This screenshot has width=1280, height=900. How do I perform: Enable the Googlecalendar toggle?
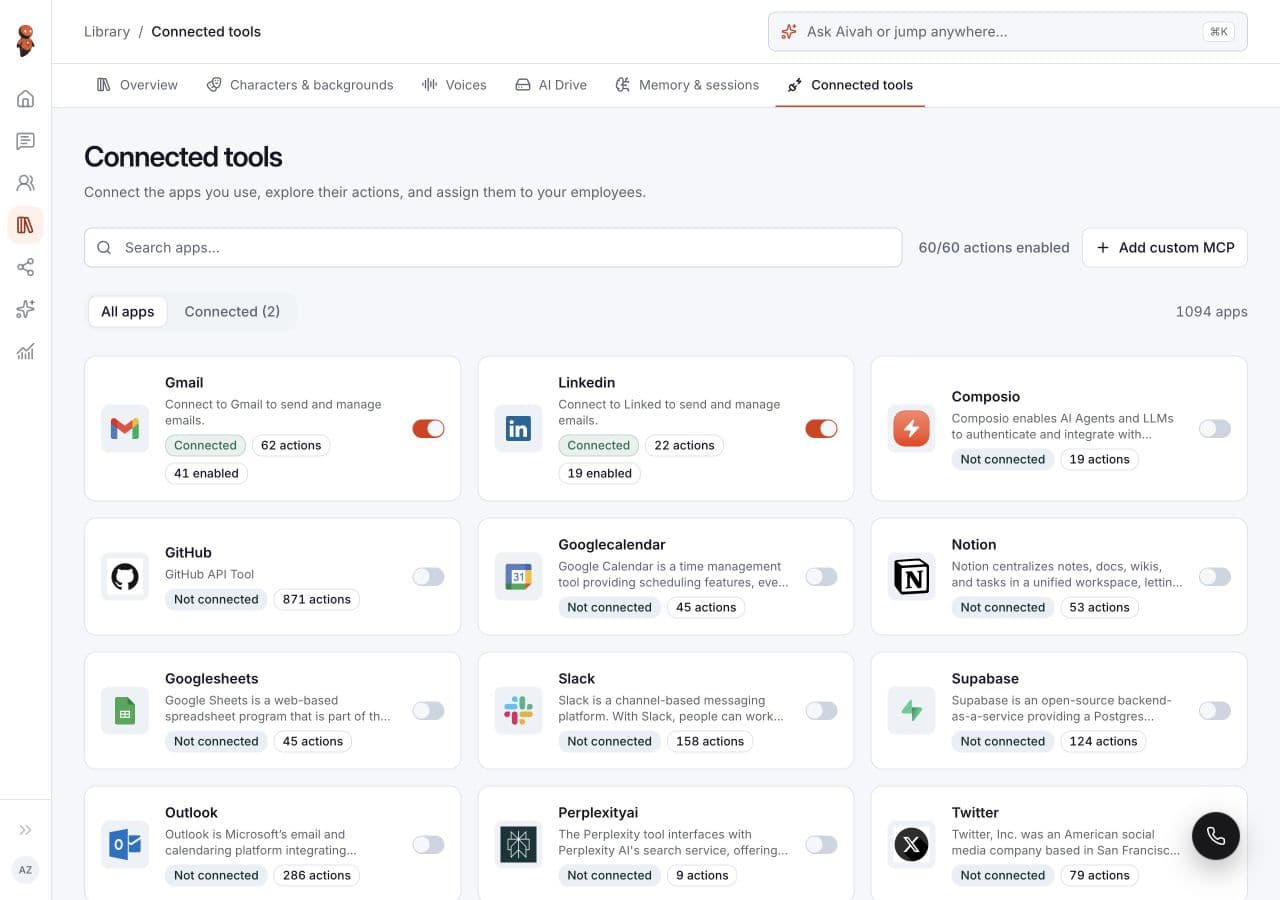tap(821, 576)
